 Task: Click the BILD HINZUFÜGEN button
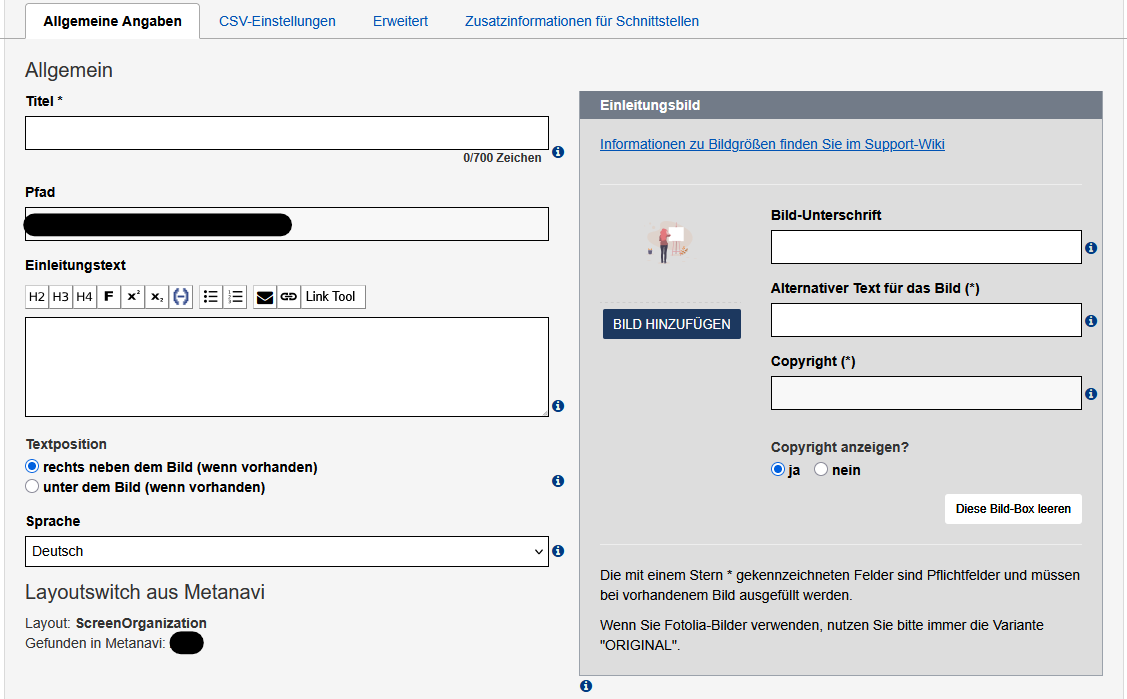[671, 324]
